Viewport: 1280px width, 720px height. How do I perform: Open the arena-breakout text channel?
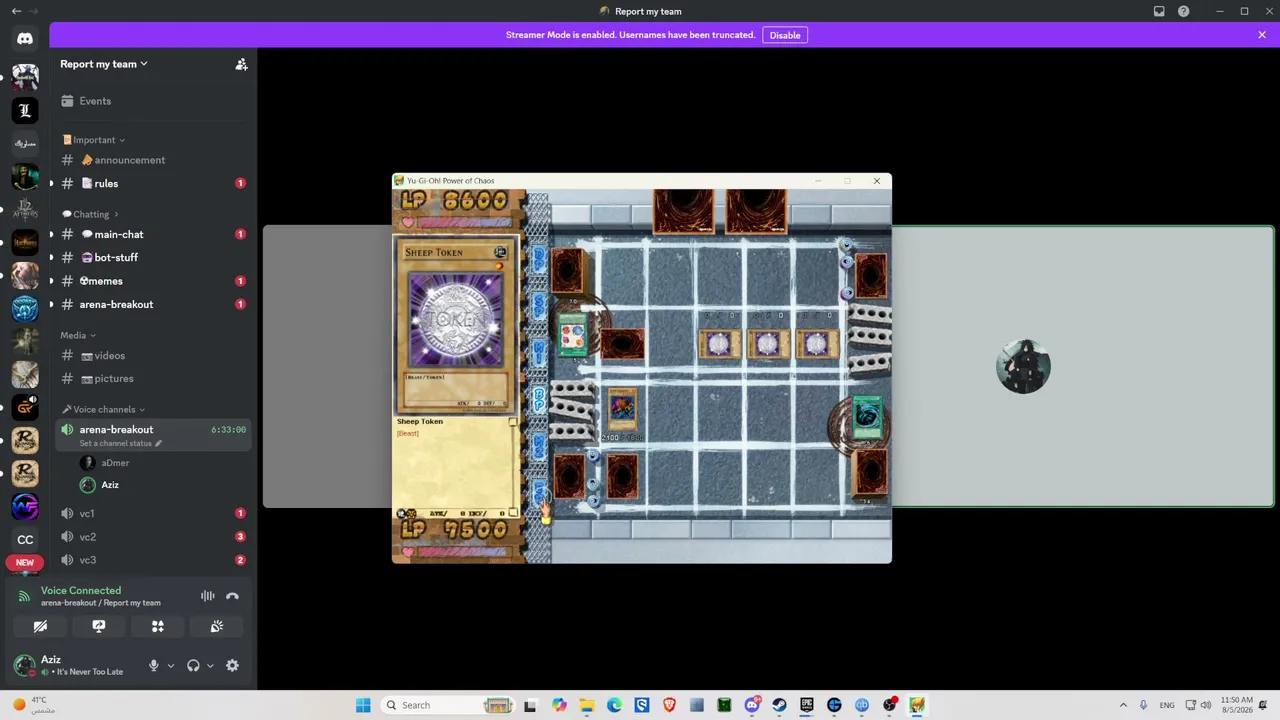tap(153, 304)
